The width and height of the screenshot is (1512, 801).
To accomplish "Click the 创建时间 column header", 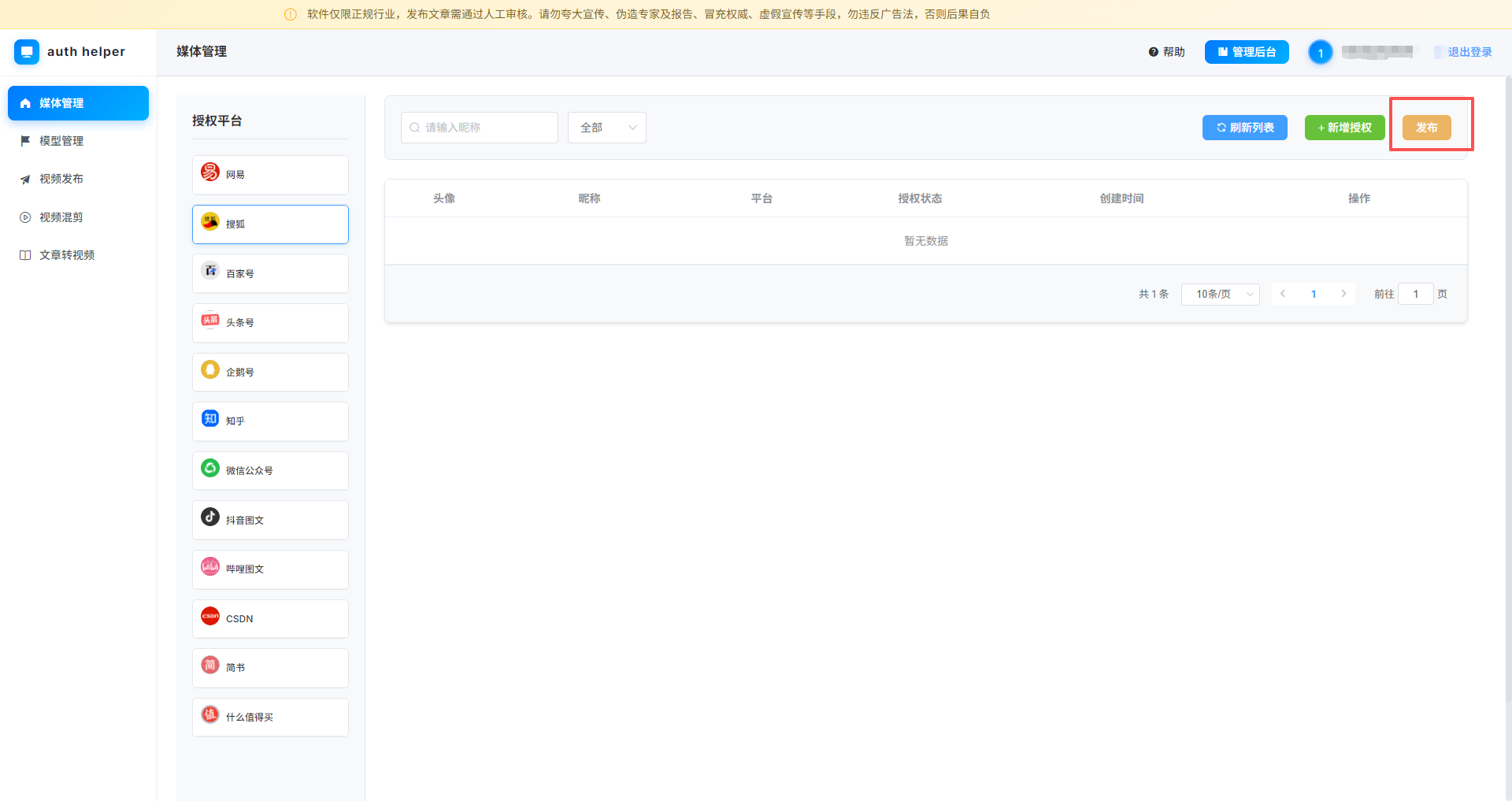I will pos(1121,198).
